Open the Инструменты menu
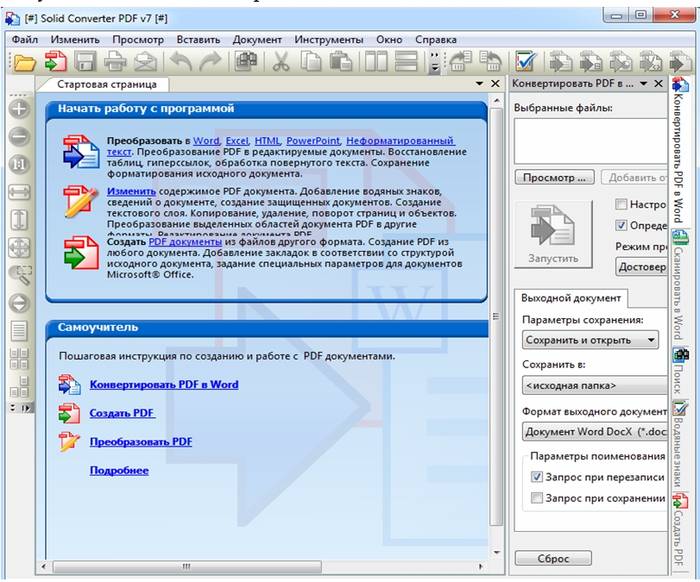700x582 pixels. [329, 40]
